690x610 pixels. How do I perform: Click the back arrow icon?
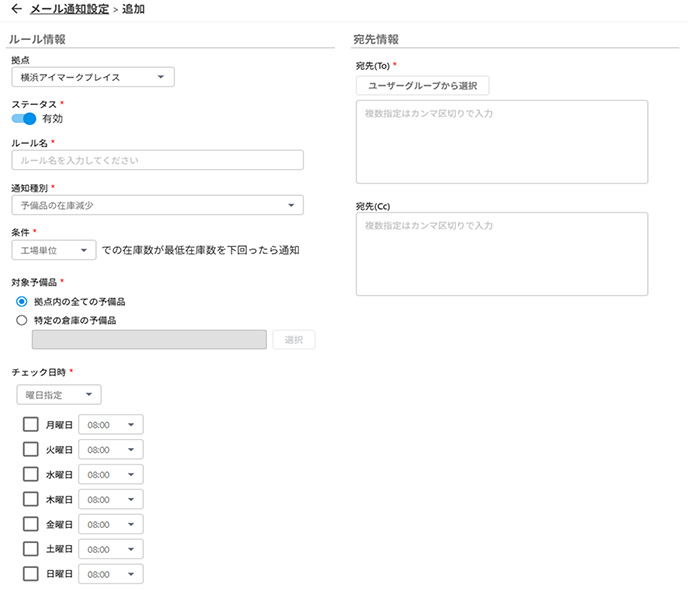click(17, 8)
